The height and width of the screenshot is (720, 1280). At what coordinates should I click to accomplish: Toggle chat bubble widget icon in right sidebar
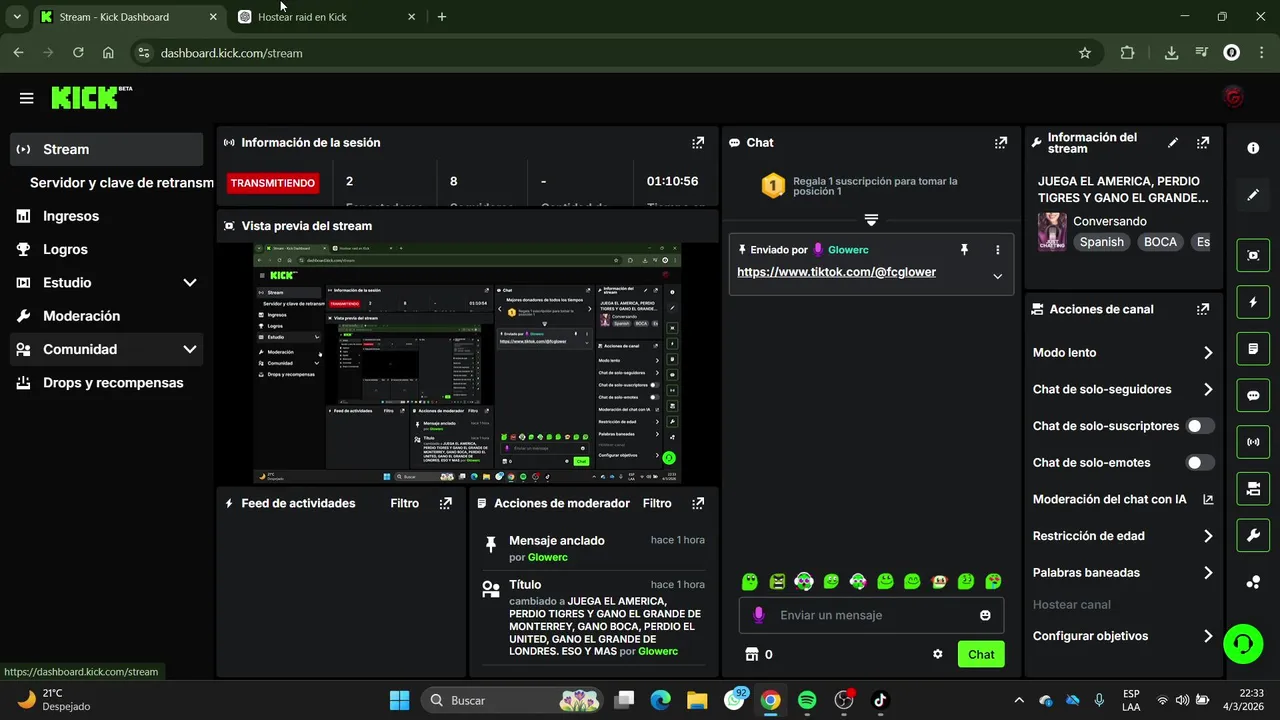(1253, 395)
